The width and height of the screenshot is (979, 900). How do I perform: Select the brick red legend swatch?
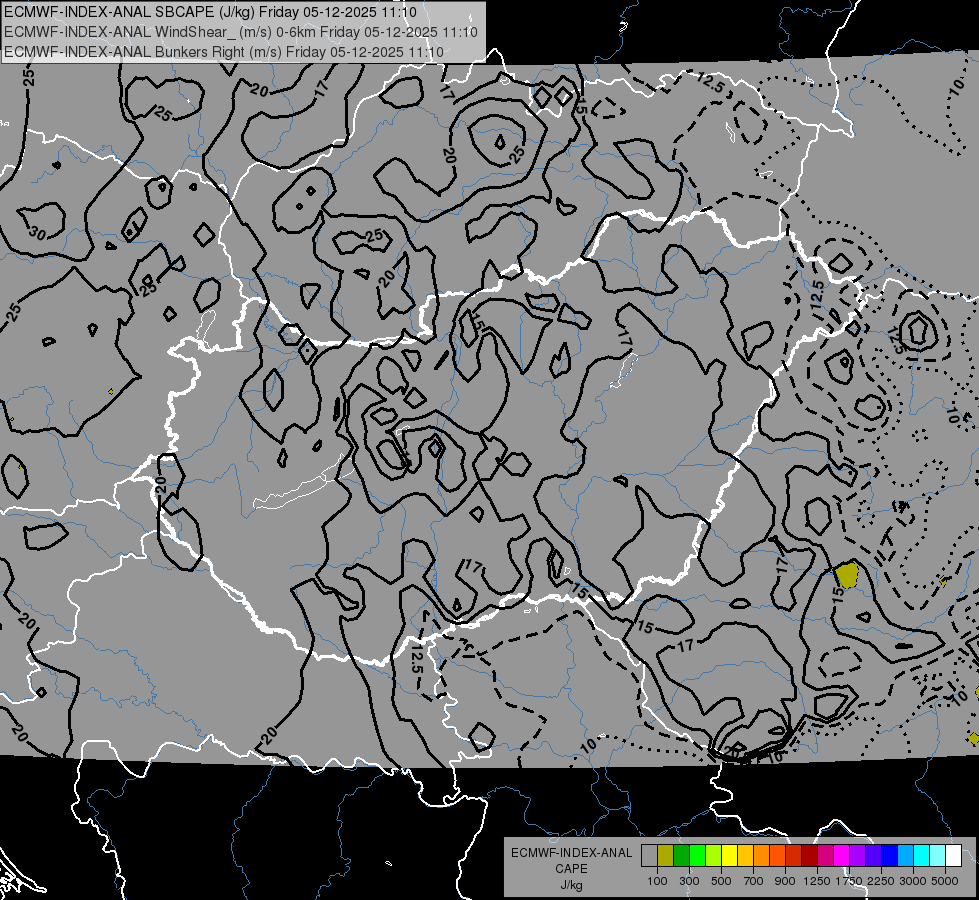point(794,856)
